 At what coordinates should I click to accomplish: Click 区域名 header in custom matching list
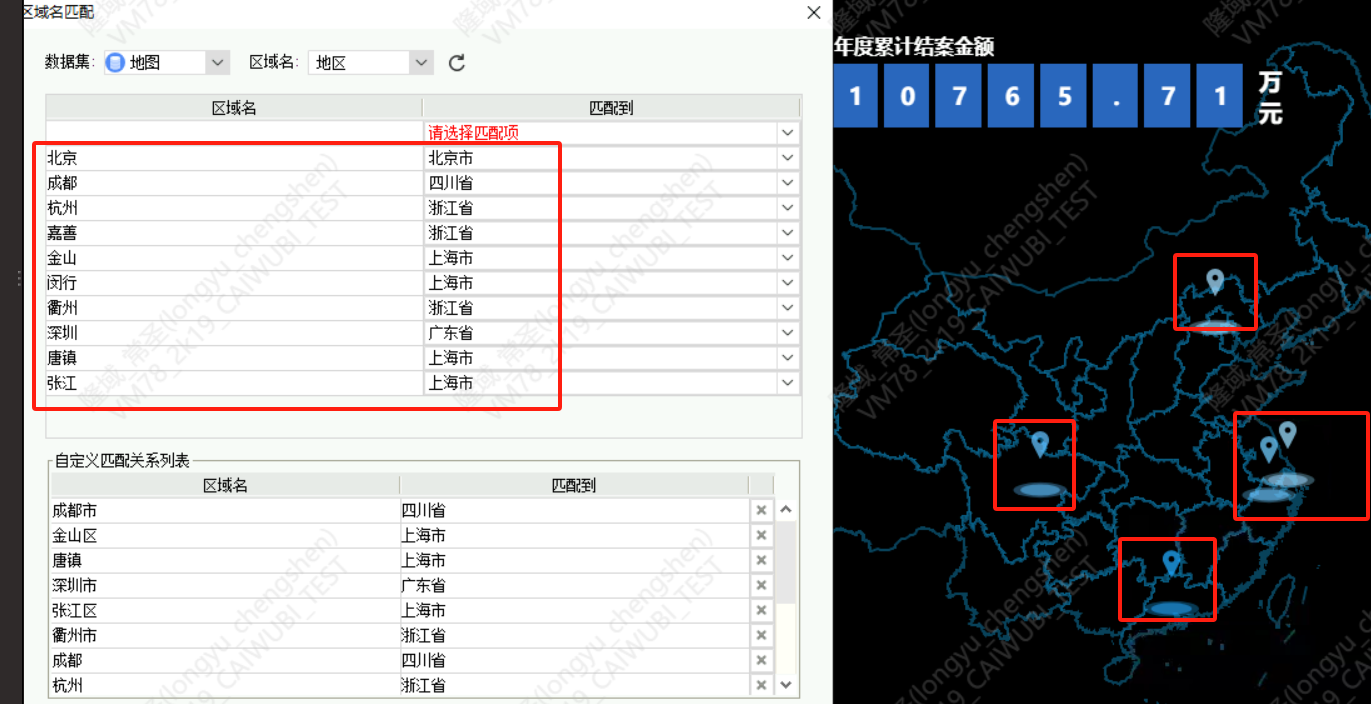pyautogui.click(x=225, y=485)
